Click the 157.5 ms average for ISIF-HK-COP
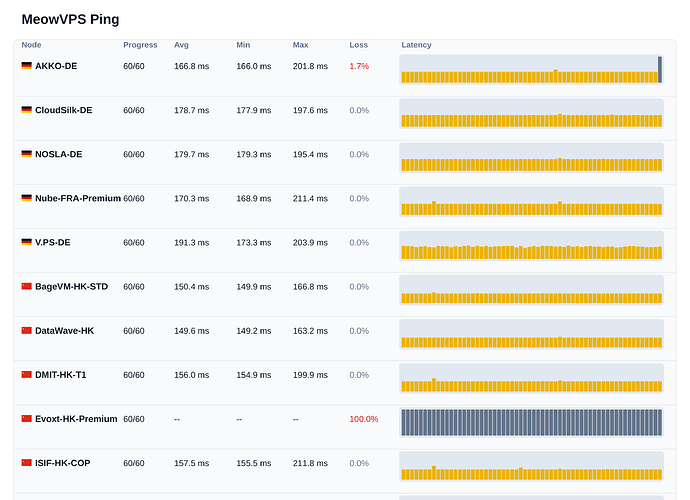 click(x=191, y=463)
